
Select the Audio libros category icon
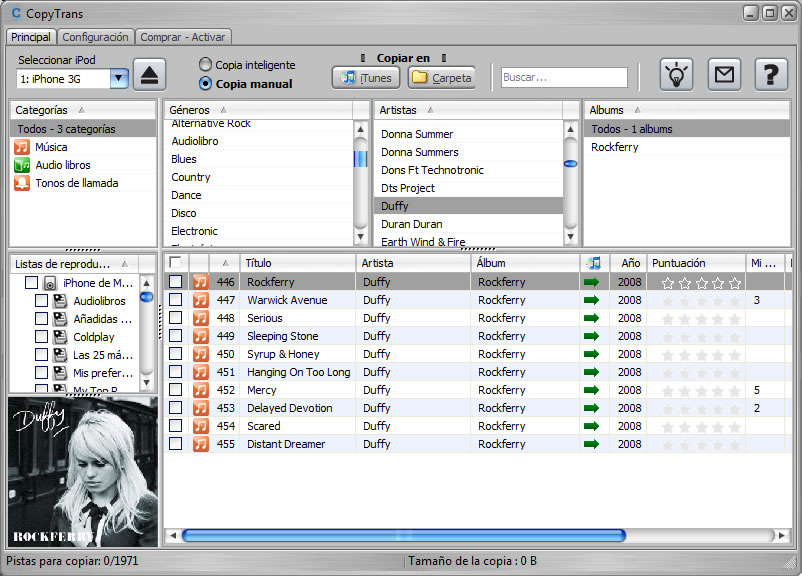coord(22,165)
